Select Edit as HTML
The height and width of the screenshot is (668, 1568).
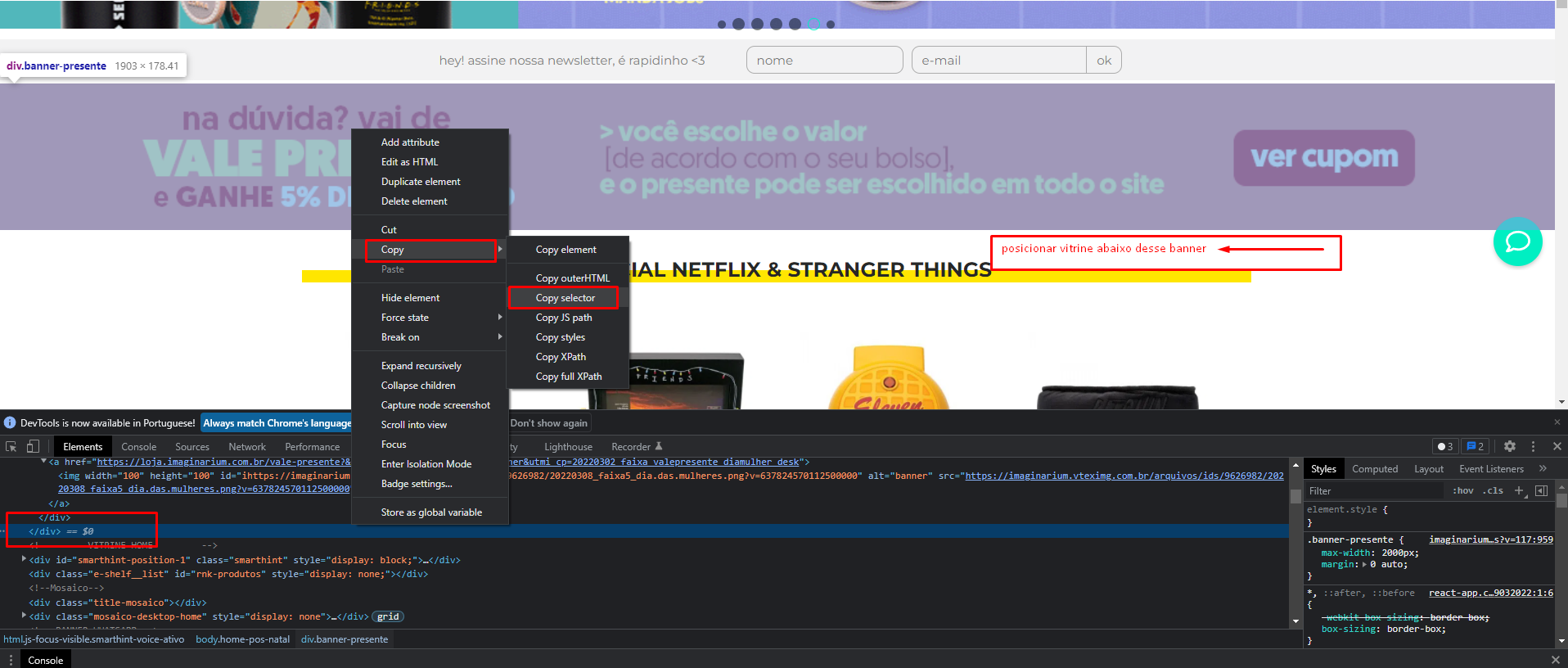(430, 162)
